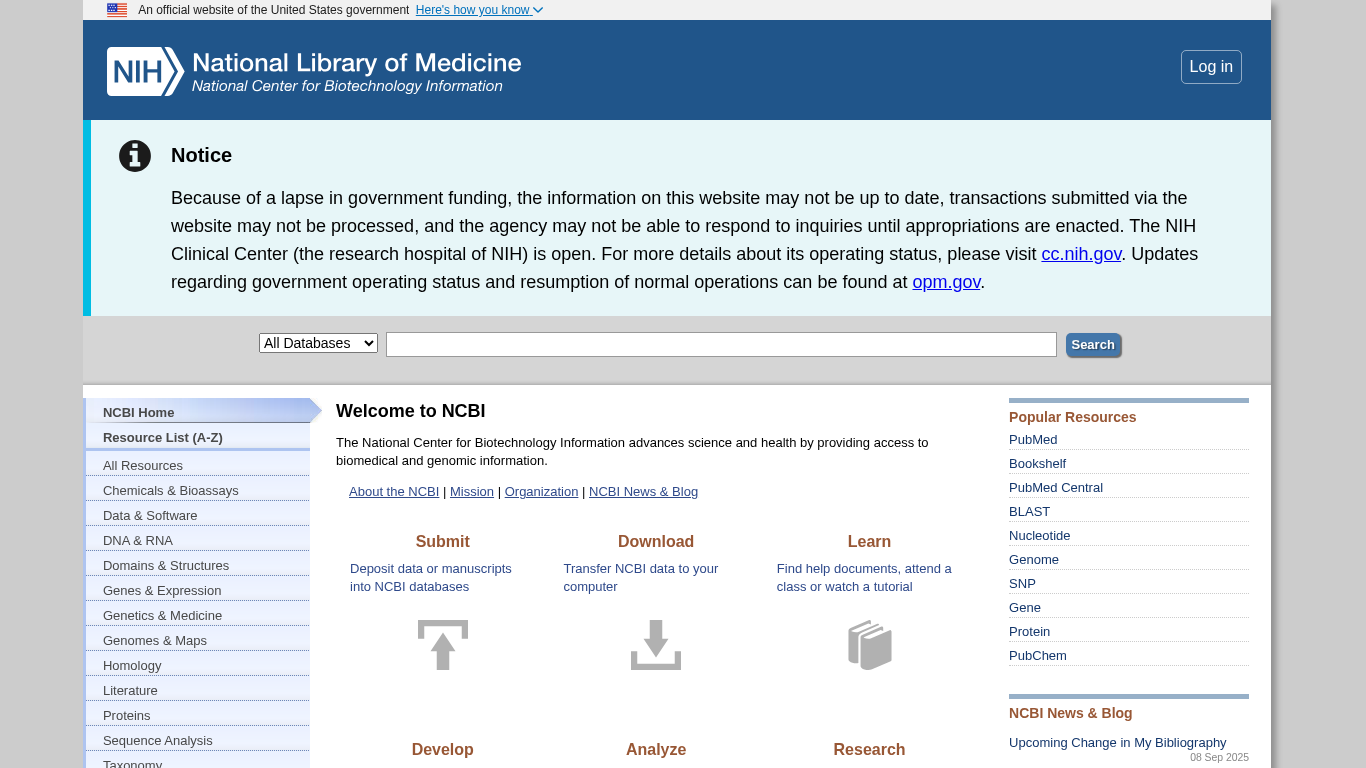Viewport: 1366px width, 768px height.
Task: Select Literature category
Action: tap(198, 690)
